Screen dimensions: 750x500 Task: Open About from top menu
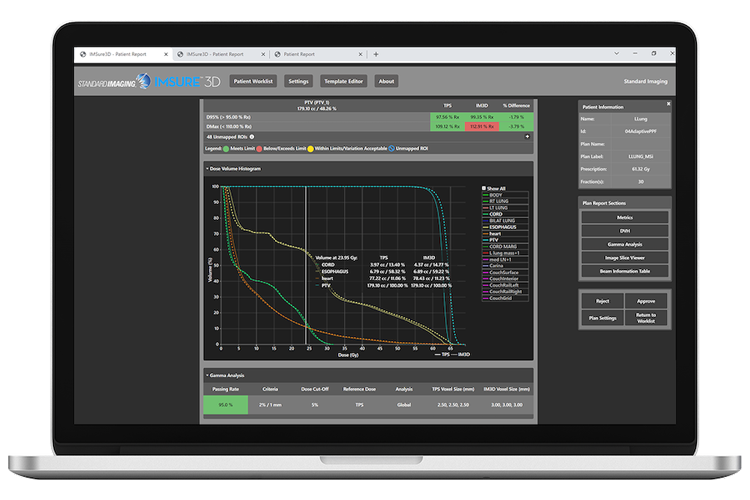(x=386, y=81)
